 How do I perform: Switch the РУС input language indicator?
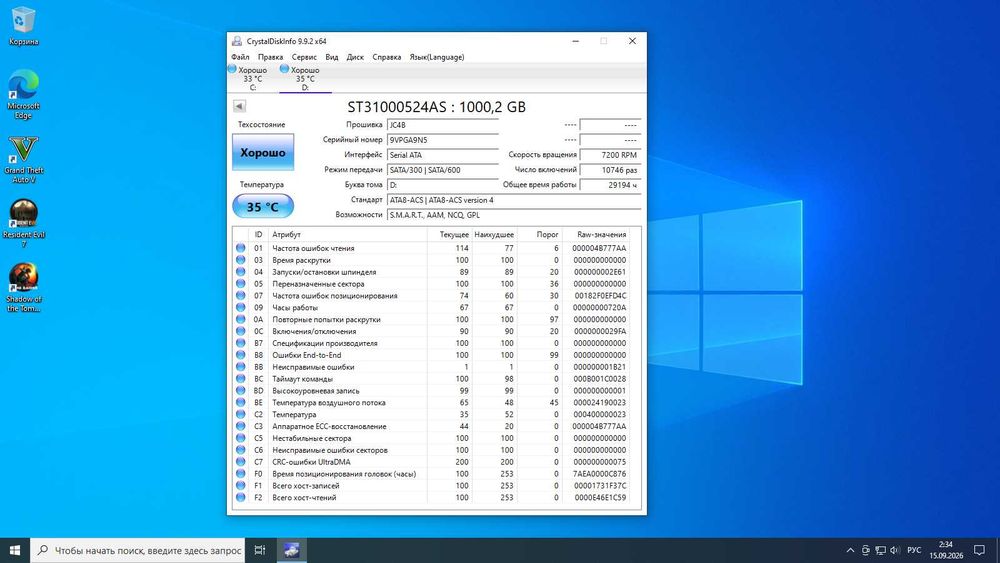click(x=914, y=550)
